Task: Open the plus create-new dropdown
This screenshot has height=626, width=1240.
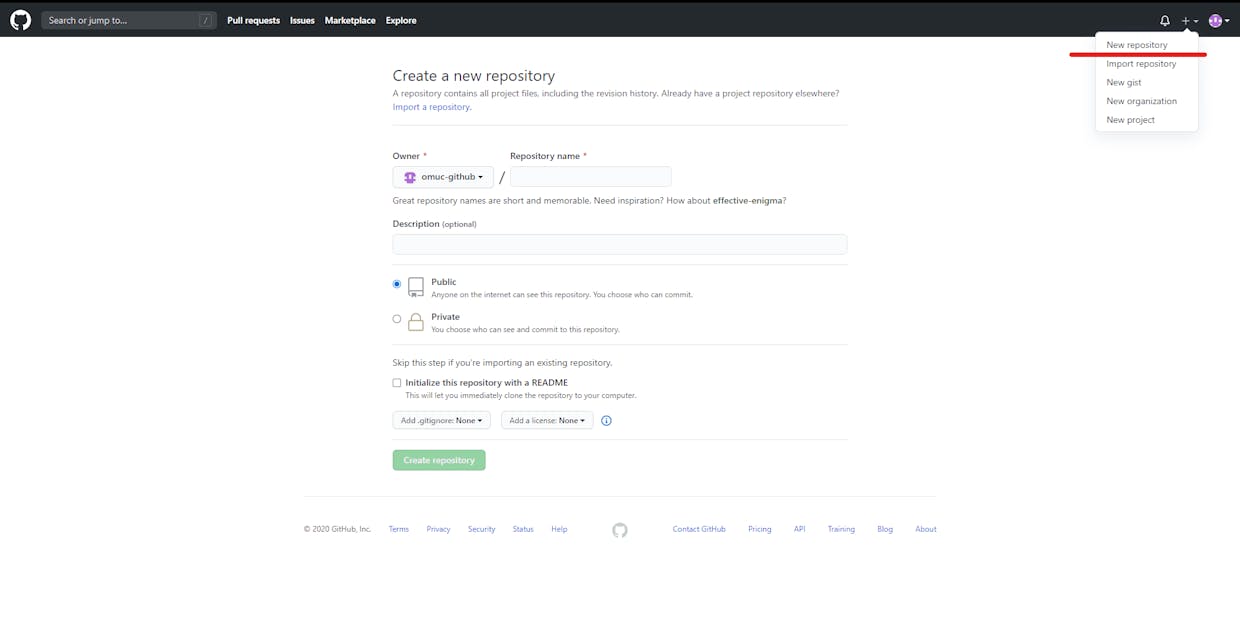Action: (x=1189, y=20)
